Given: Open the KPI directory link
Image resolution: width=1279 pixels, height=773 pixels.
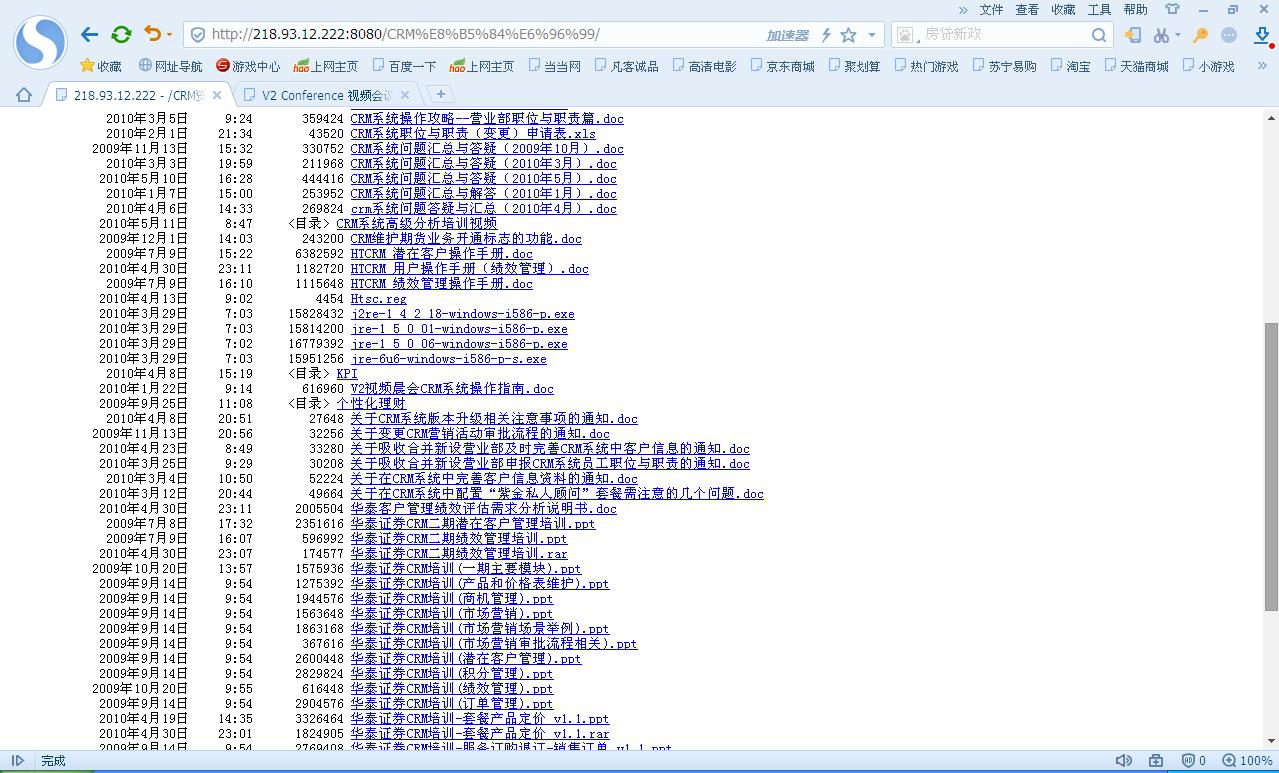Looking at the screenshot, I should 347,374.
